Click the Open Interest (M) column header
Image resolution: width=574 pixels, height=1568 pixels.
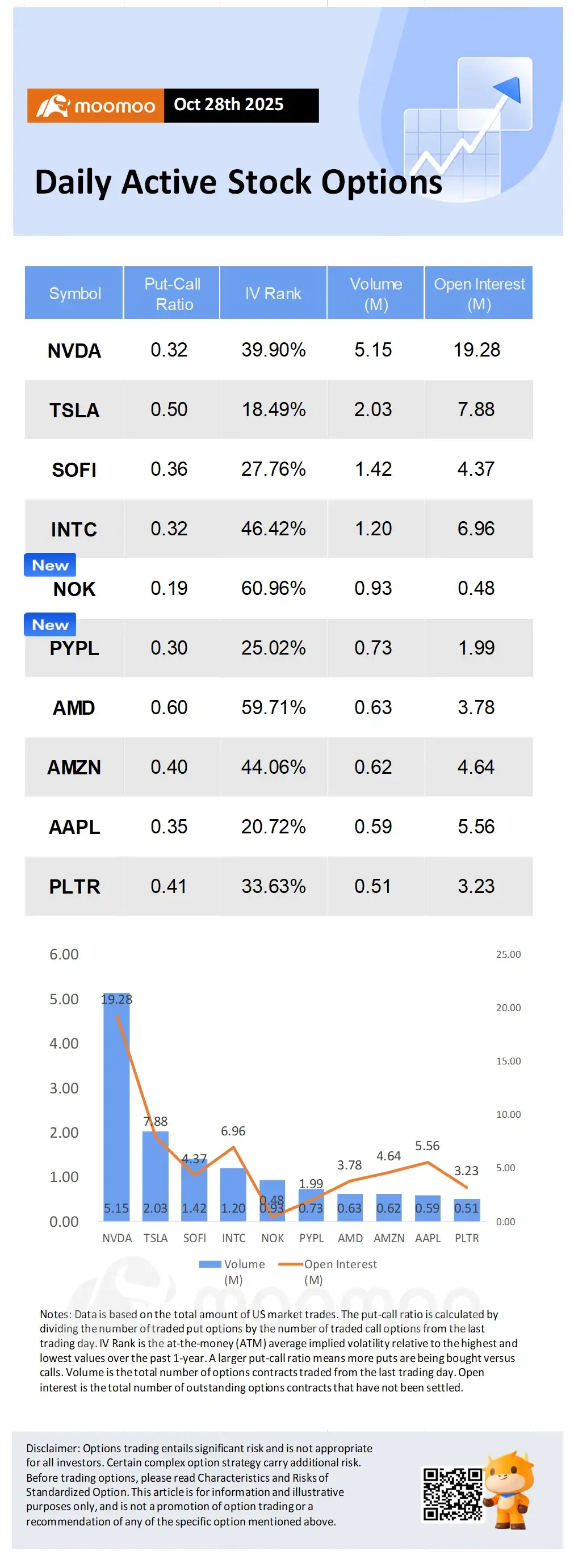479,294
